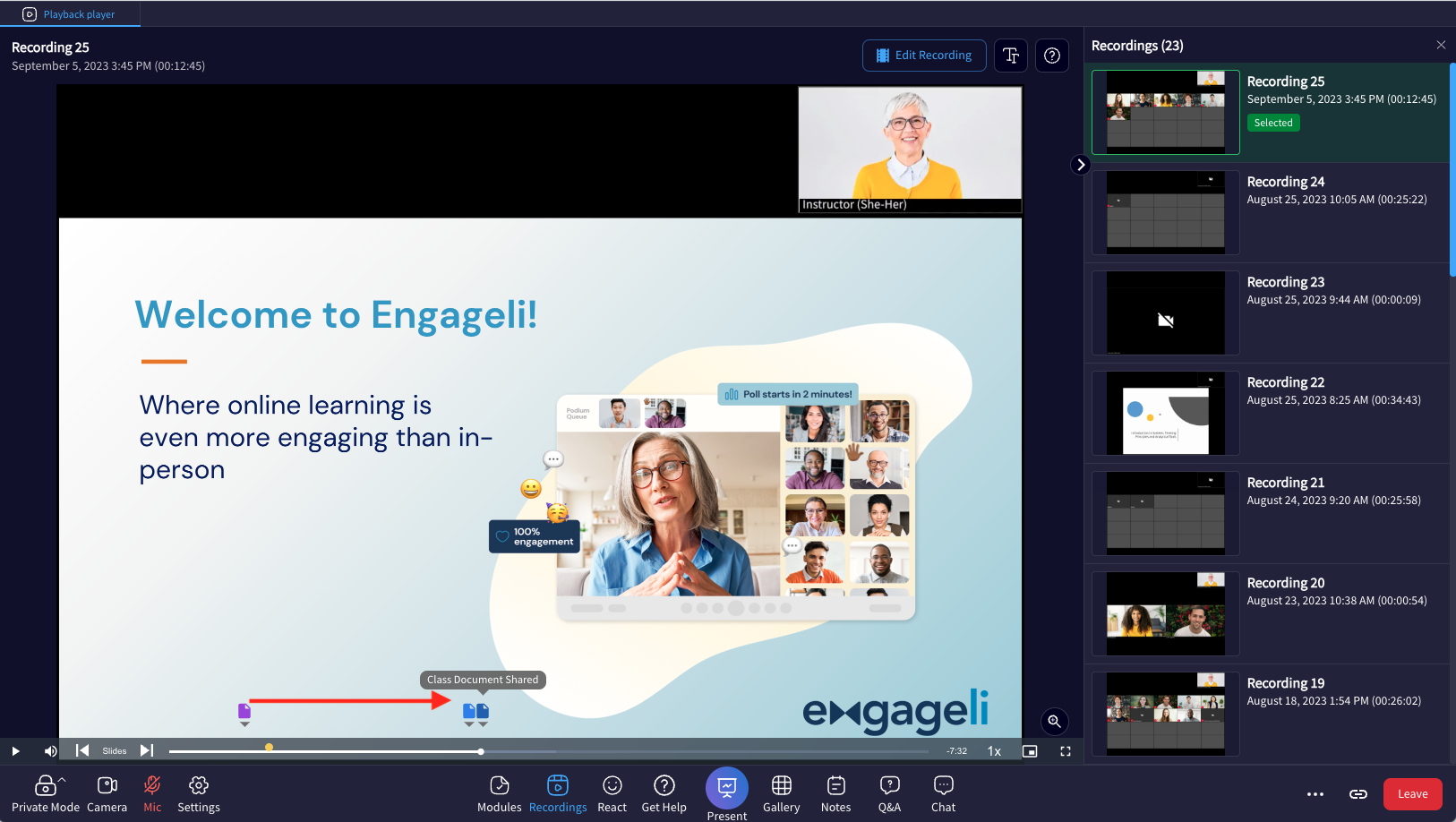This screenshot has height=822, width=1456.
Task: Click the Recordings toolbar icon
Action: [x=558, y=794]
